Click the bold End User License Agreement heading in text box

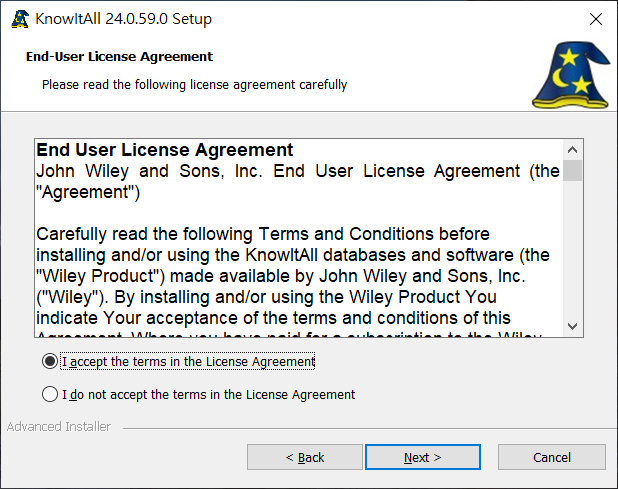165,150
